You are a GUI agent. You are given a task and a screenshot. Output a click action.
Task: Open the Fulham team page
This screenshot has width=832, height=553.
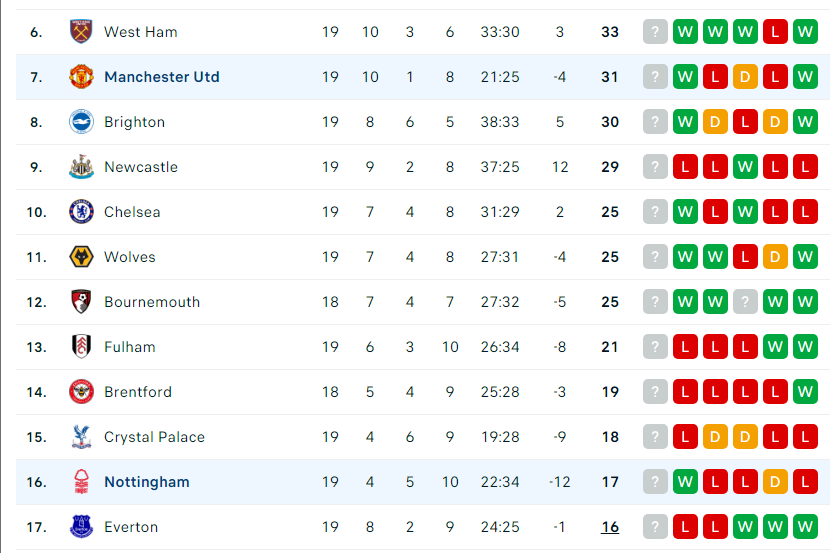(x=129, y=347)
